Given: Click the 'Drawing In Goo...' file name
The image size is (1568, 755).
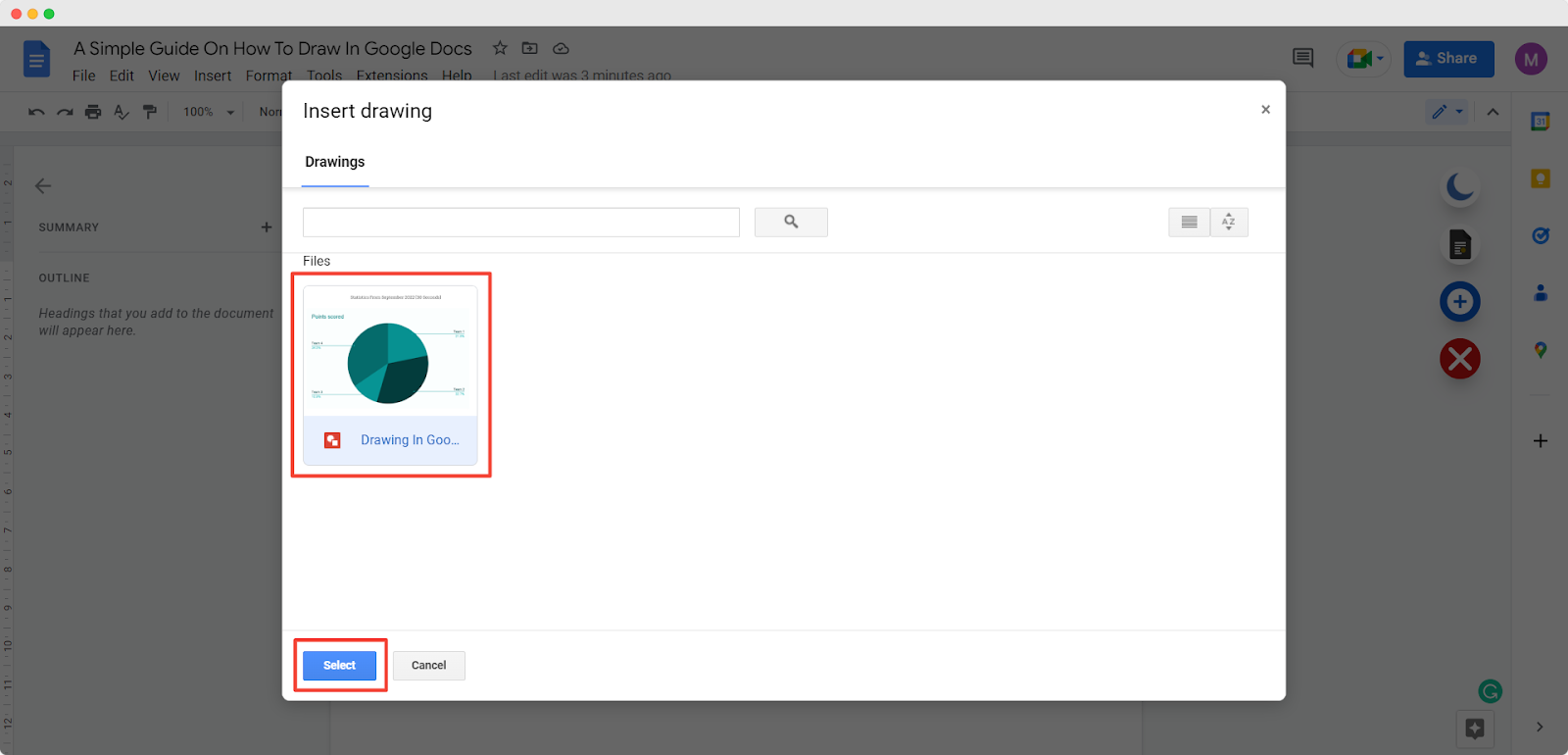Looking at the screenshot, I should 410,440.
